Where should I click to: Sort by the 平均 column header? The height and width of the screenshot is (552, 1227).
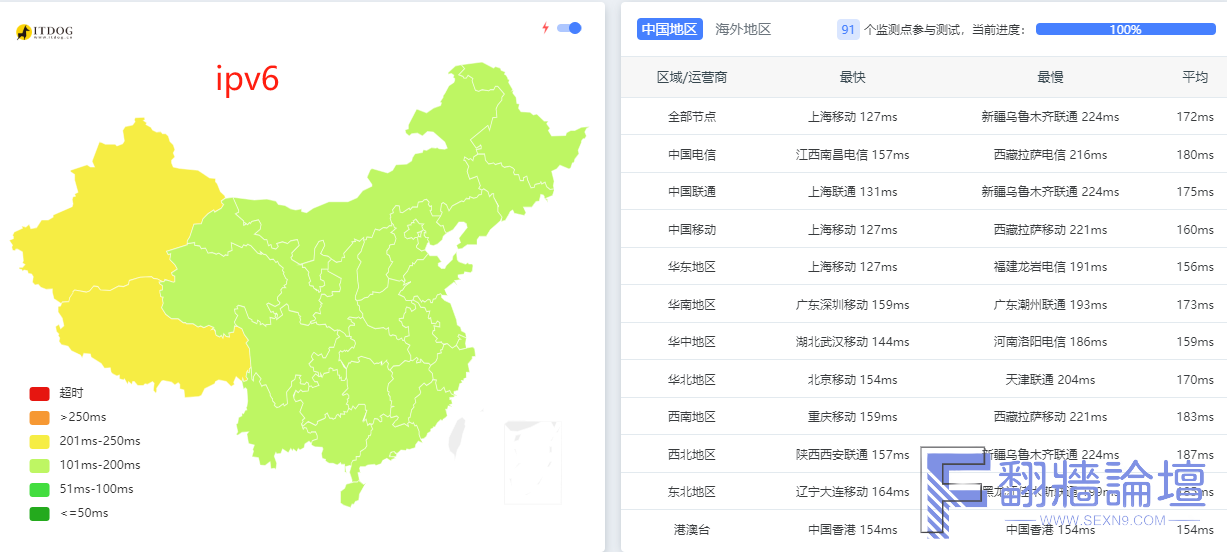pyautogui.click(x=1194, y=77)
